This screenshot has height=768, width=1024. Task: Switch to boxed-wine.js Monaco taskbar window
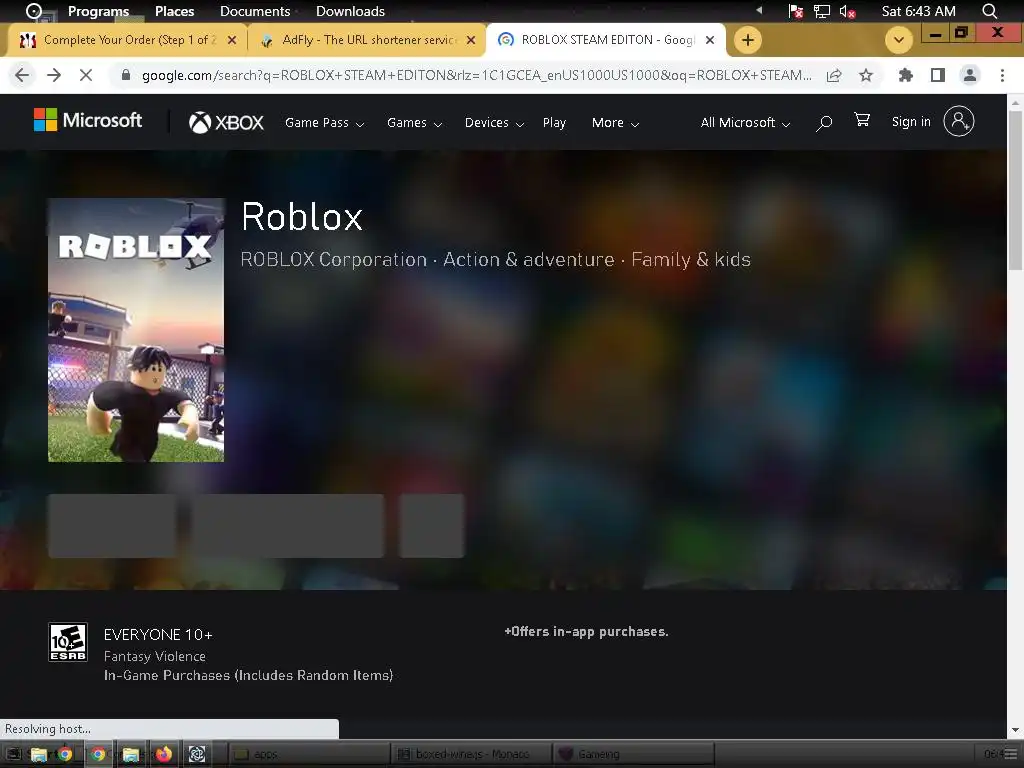click(x=472, y=754)
